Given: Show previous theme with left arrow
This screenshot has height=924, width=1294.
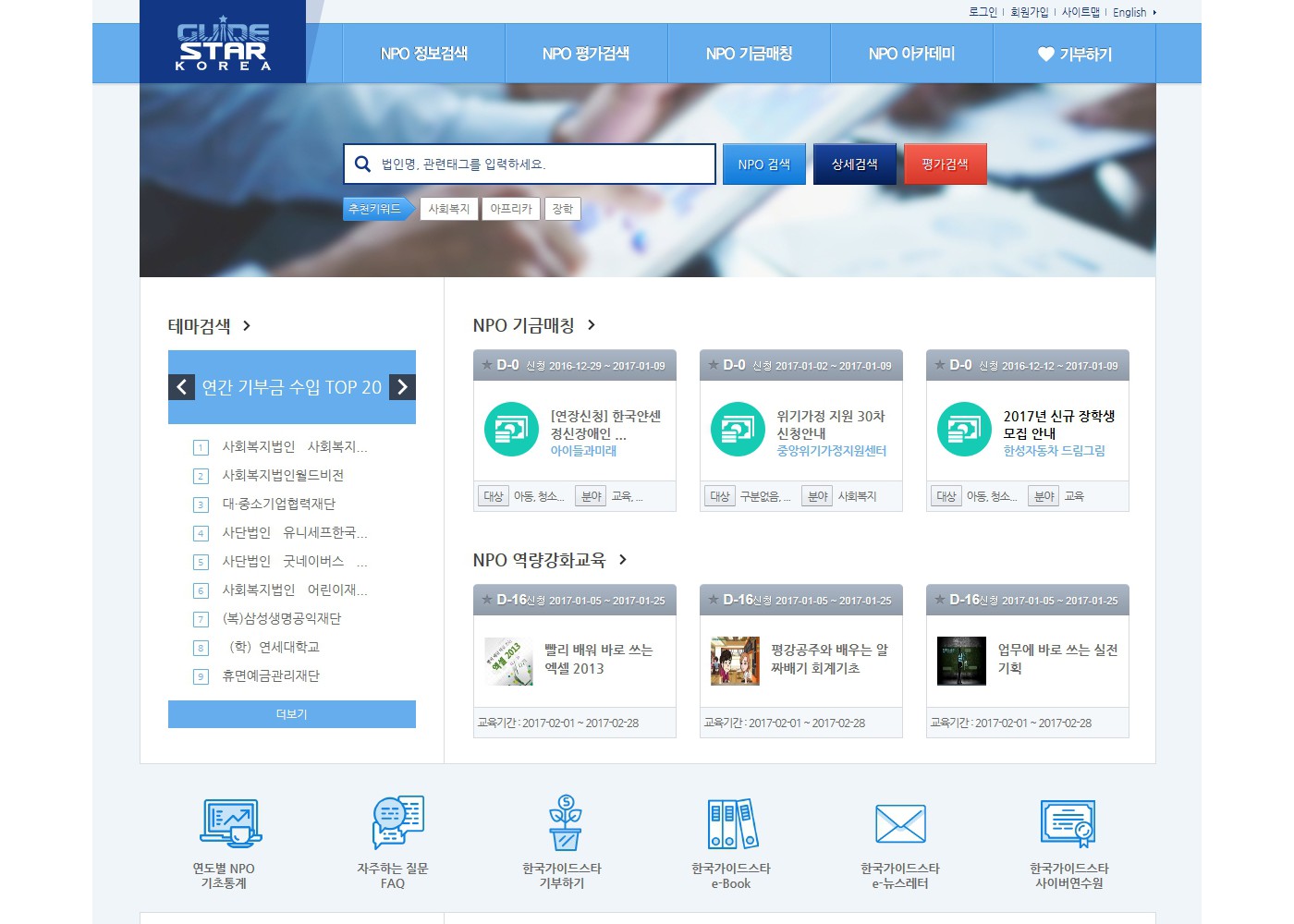Looking at the screenshot, I should (181, 387).
